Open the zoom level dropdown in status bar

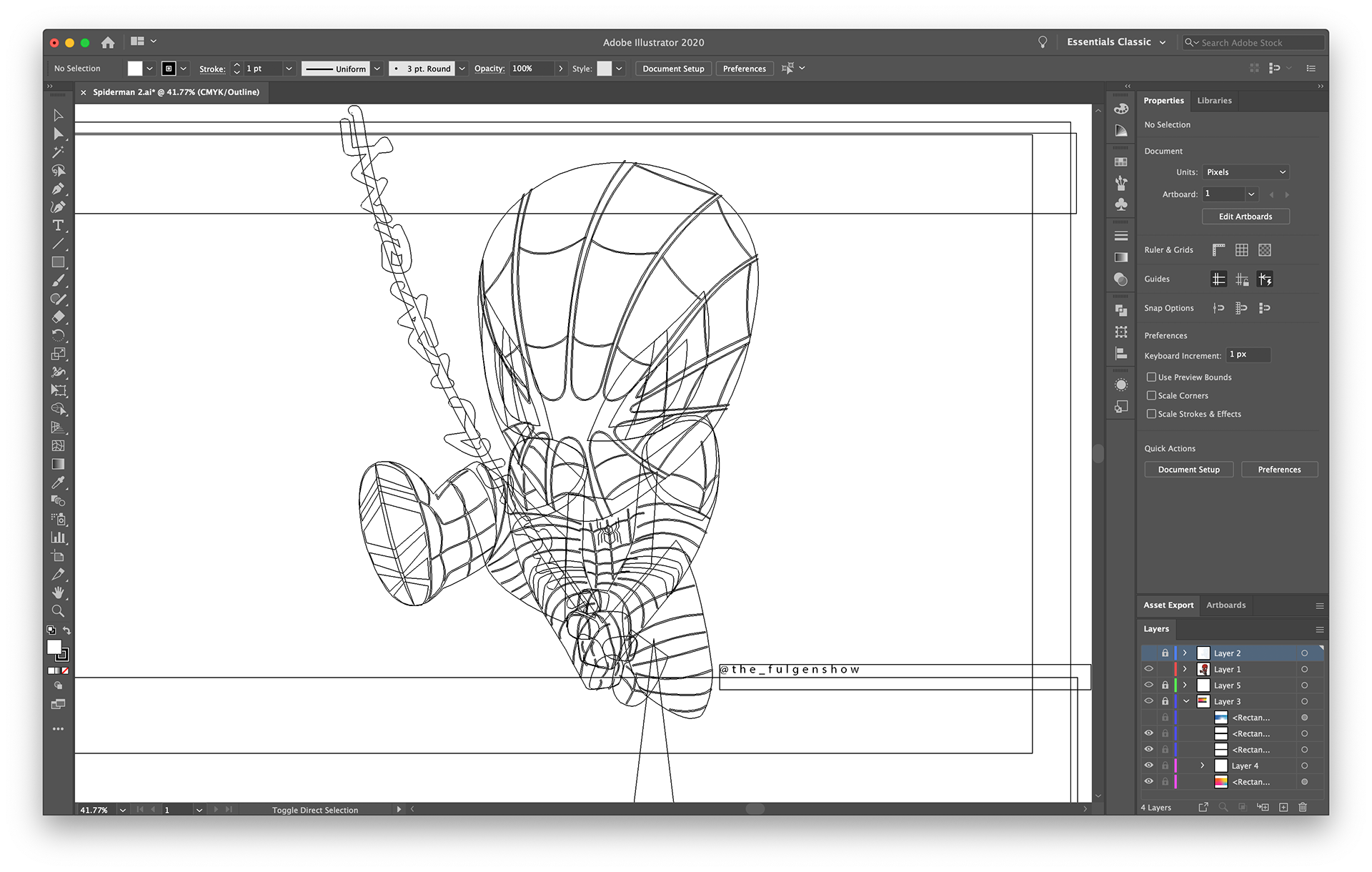pos(123,810)
